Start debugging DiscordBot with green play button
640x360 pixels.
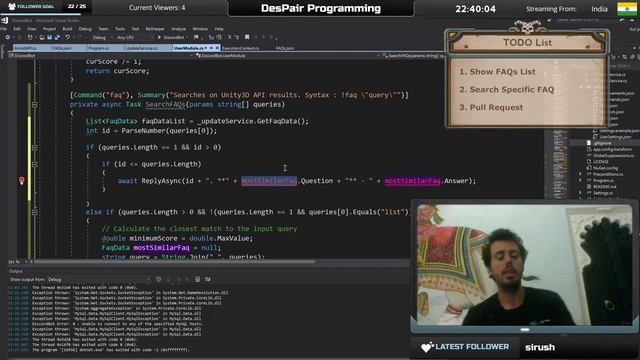(x=159, y=37)
